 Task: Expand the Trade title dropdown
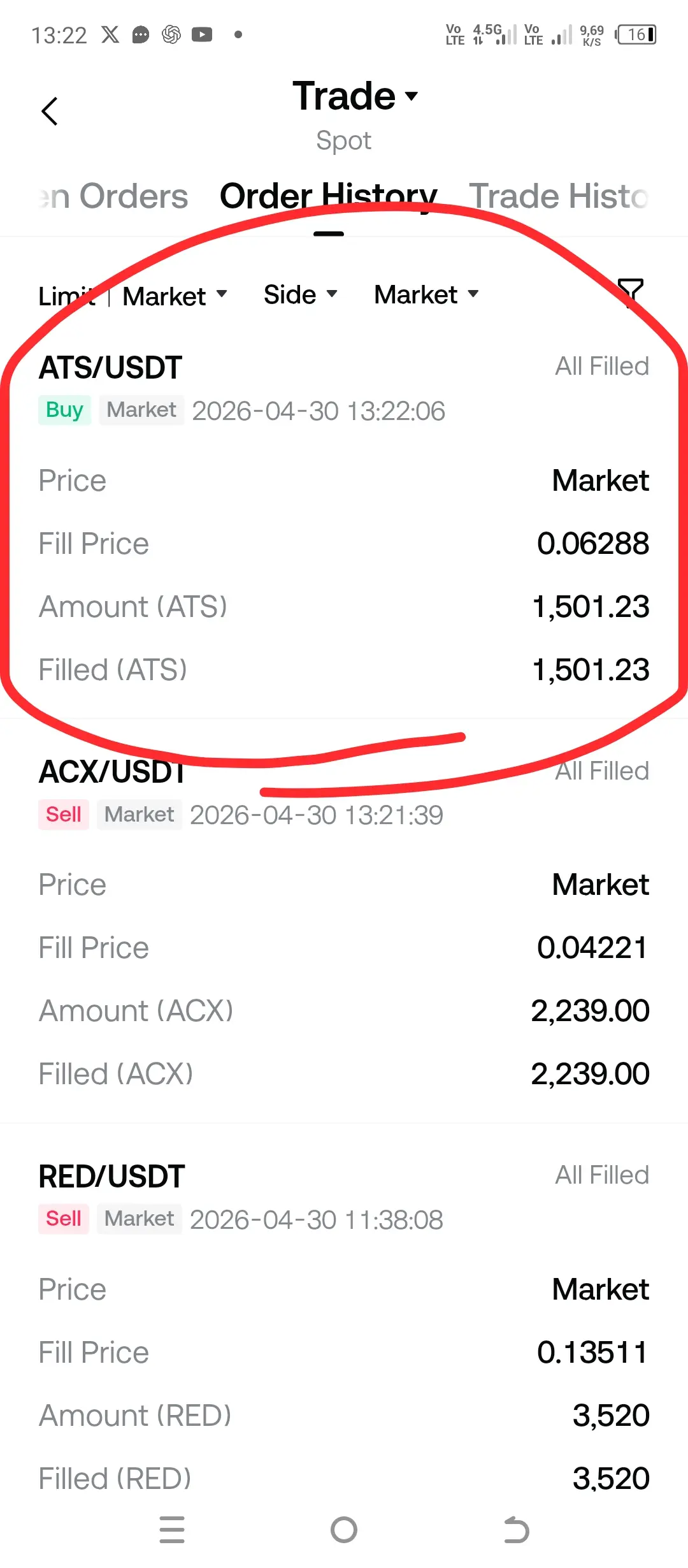pyautogui.click(x=355, y=96)
